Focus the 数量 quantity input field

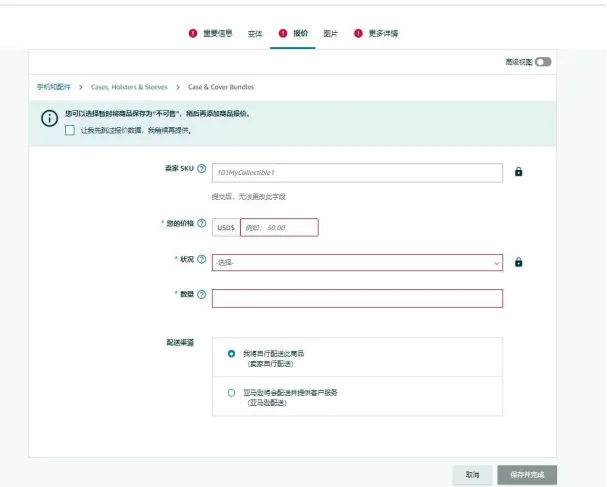pyautogui.click(x=357, y=298)
